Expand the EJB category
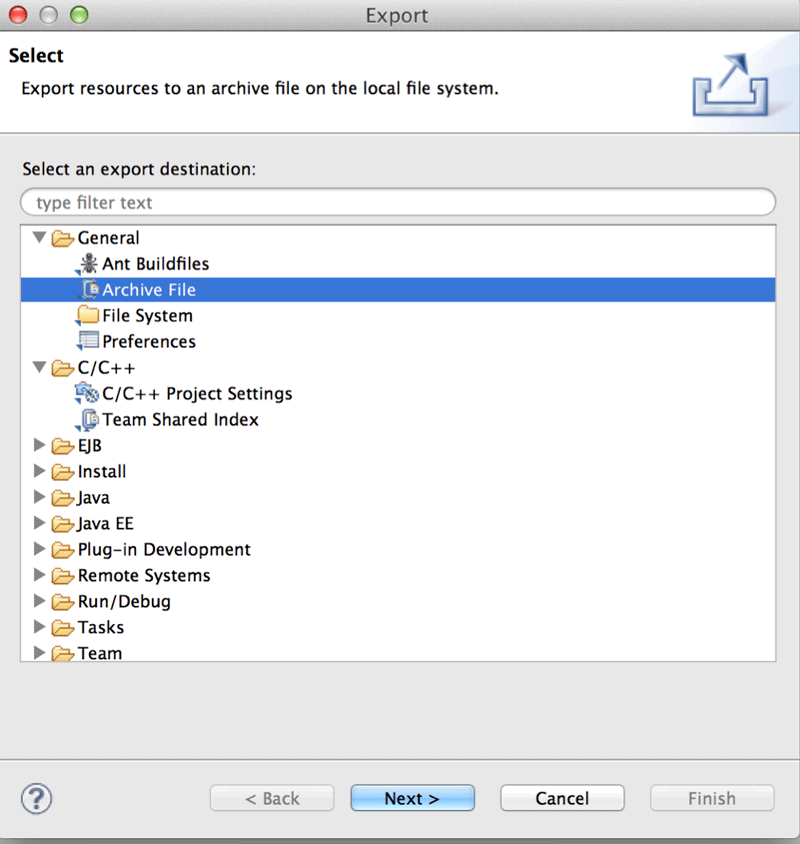800x844 pixels. (x=40, y=446)
